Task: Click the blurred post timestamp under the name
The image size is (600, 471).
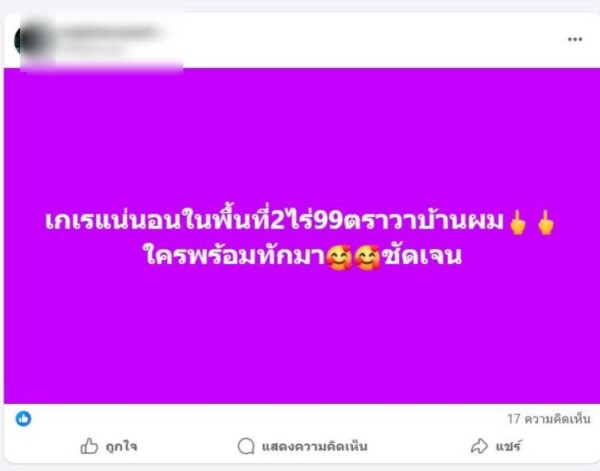Action: pos(92,49)
